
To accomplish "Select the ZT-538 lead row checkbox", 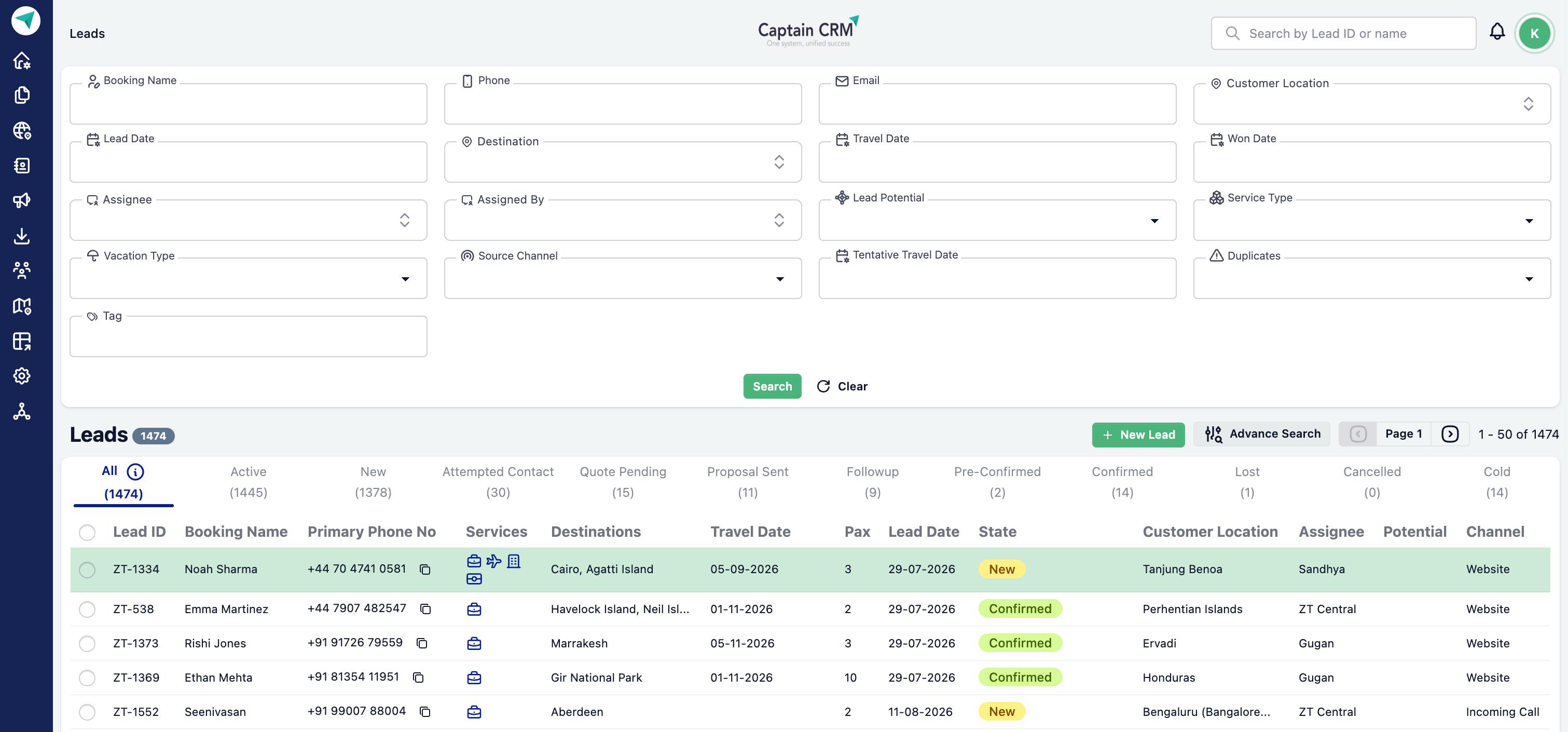I will click(x=87, y=609).
